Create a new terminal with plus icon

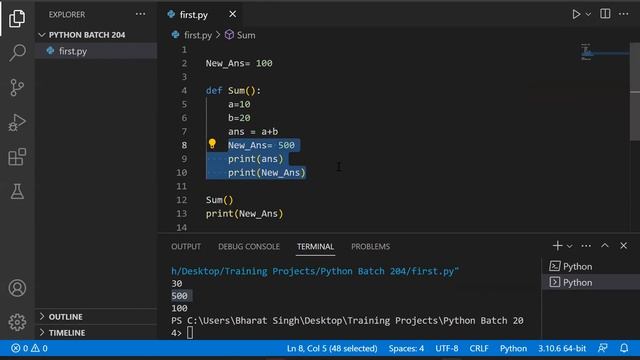point(557,246)
